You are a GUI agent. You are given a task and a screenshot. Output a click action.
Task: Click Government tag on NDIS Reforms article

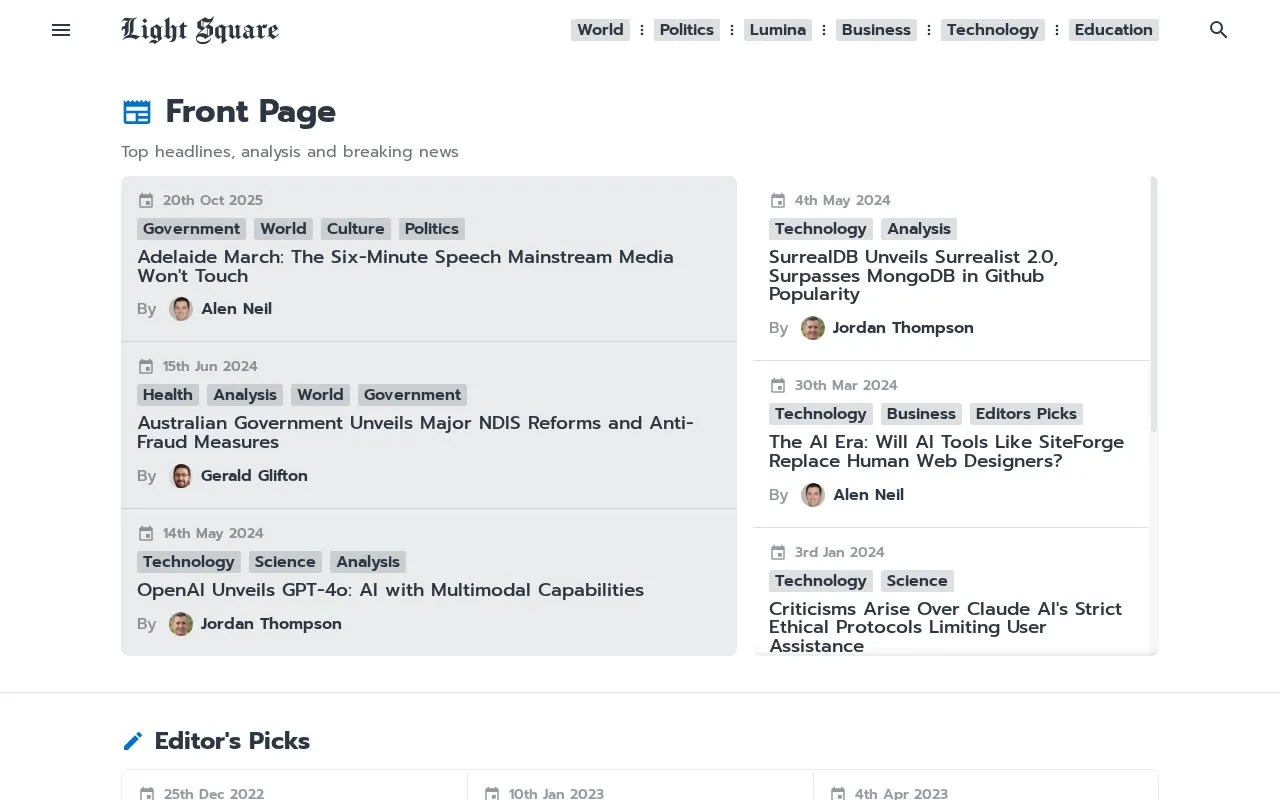point(412,395)
